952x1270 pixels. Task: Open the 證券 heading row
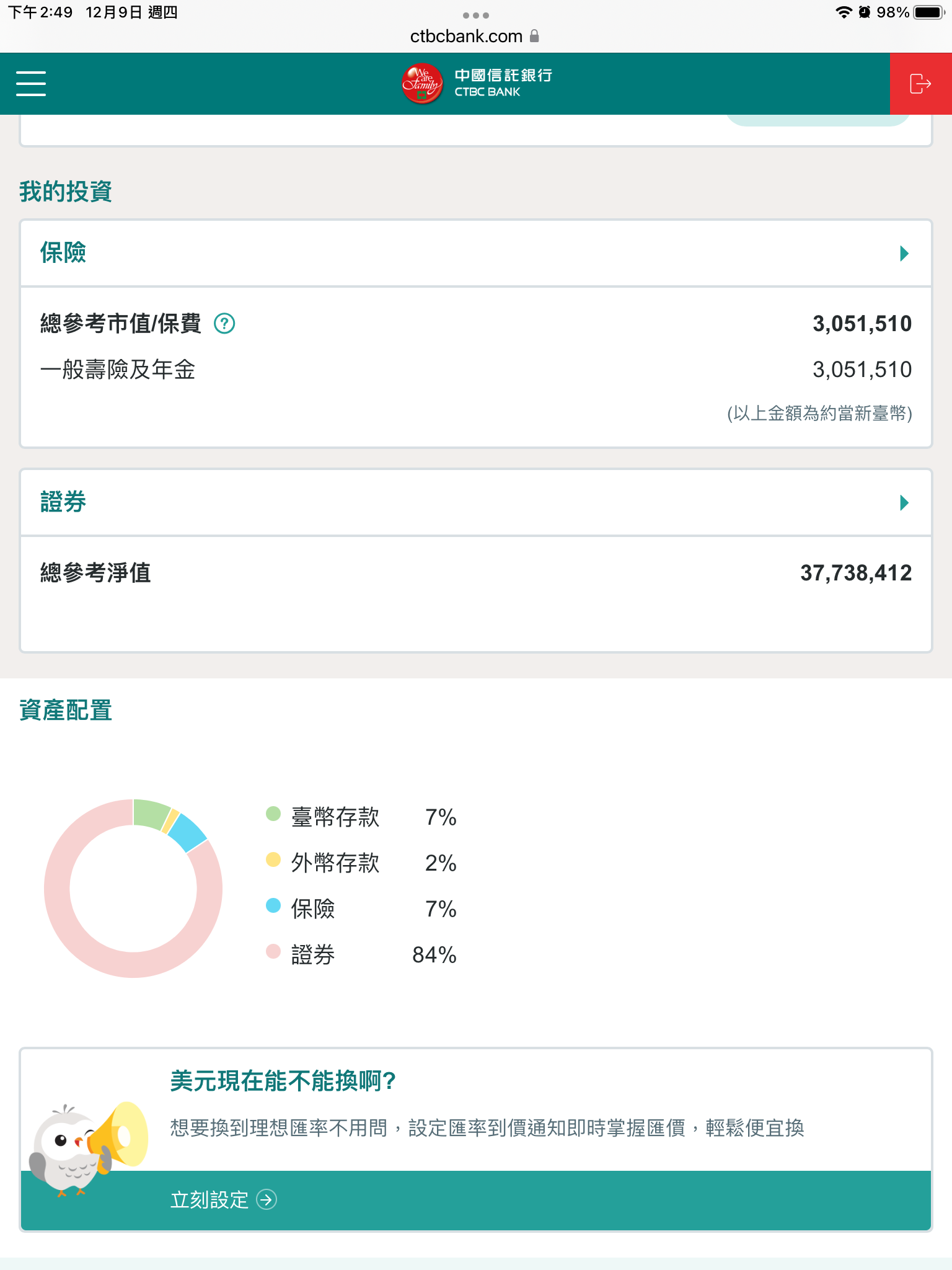click(x=63, y=502)
